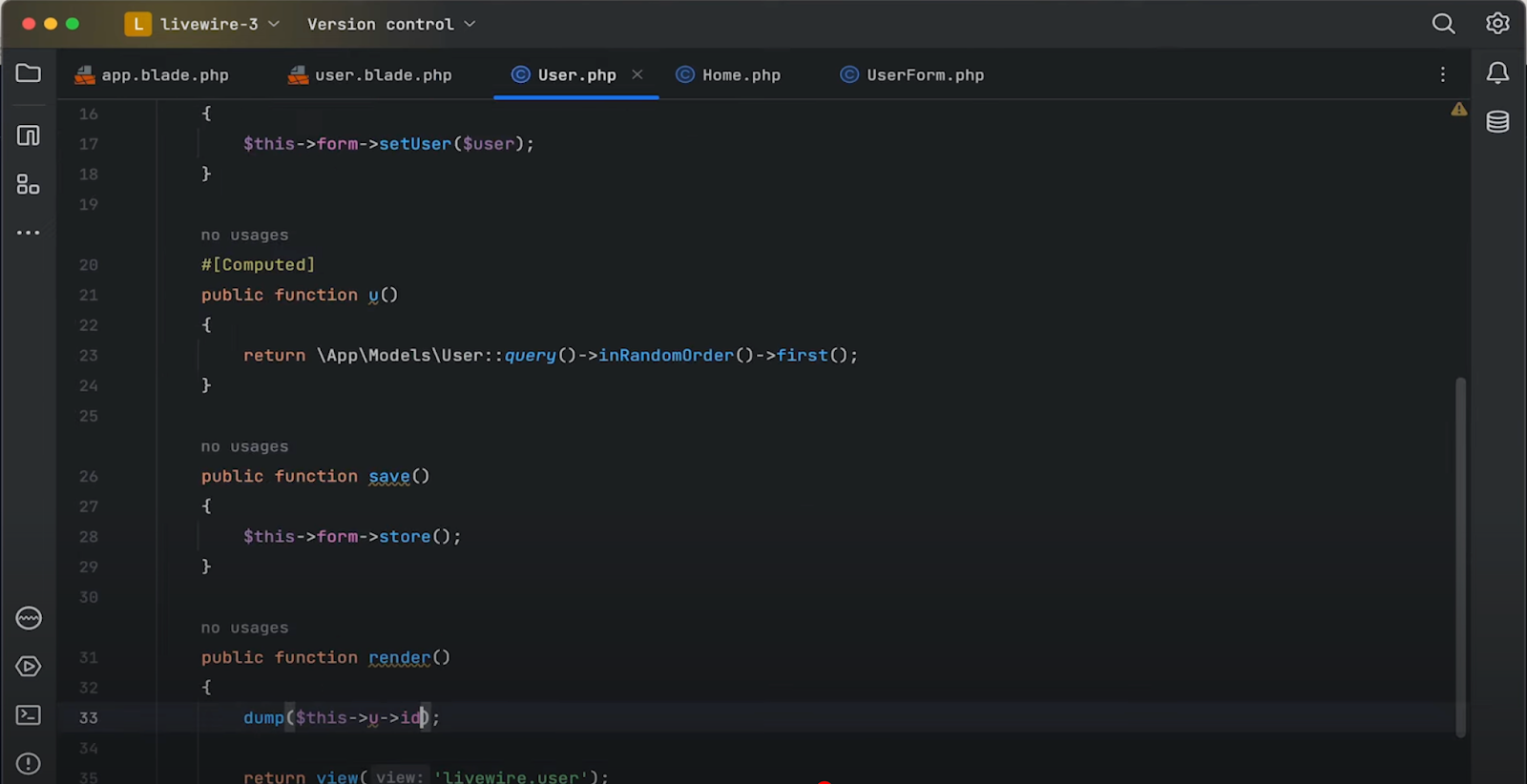Click line number 23 in the gutter
The height and width of the screenshot is (784, 1527).
89,356
